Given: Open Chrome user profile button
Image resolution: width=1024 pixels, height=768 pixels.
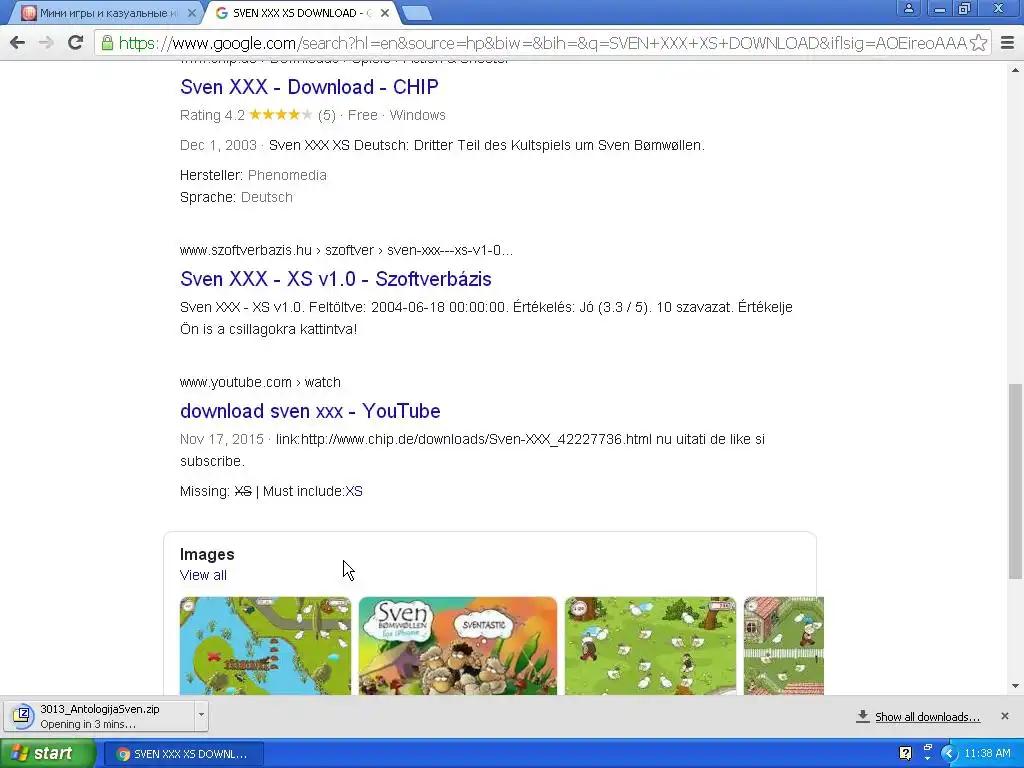Looking at the screenshot, I should [908, 8].
